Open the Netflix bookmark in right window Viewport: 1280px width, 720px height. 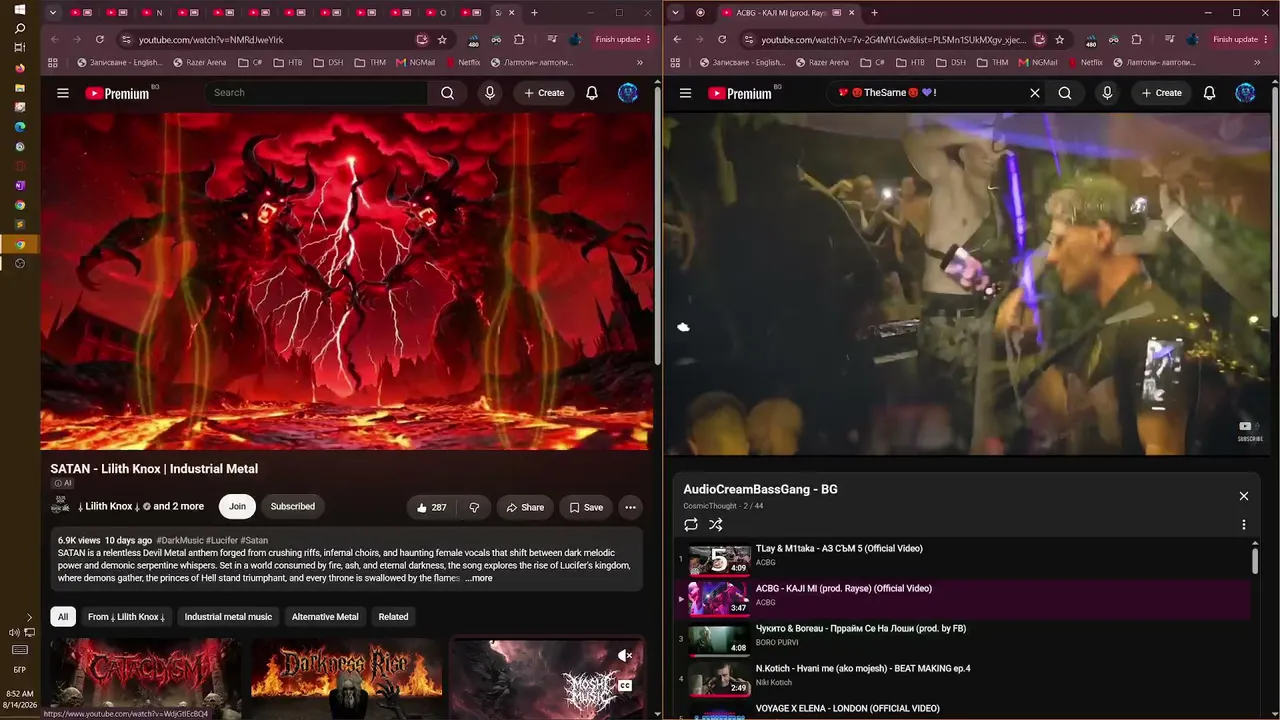pos(1084,62)
